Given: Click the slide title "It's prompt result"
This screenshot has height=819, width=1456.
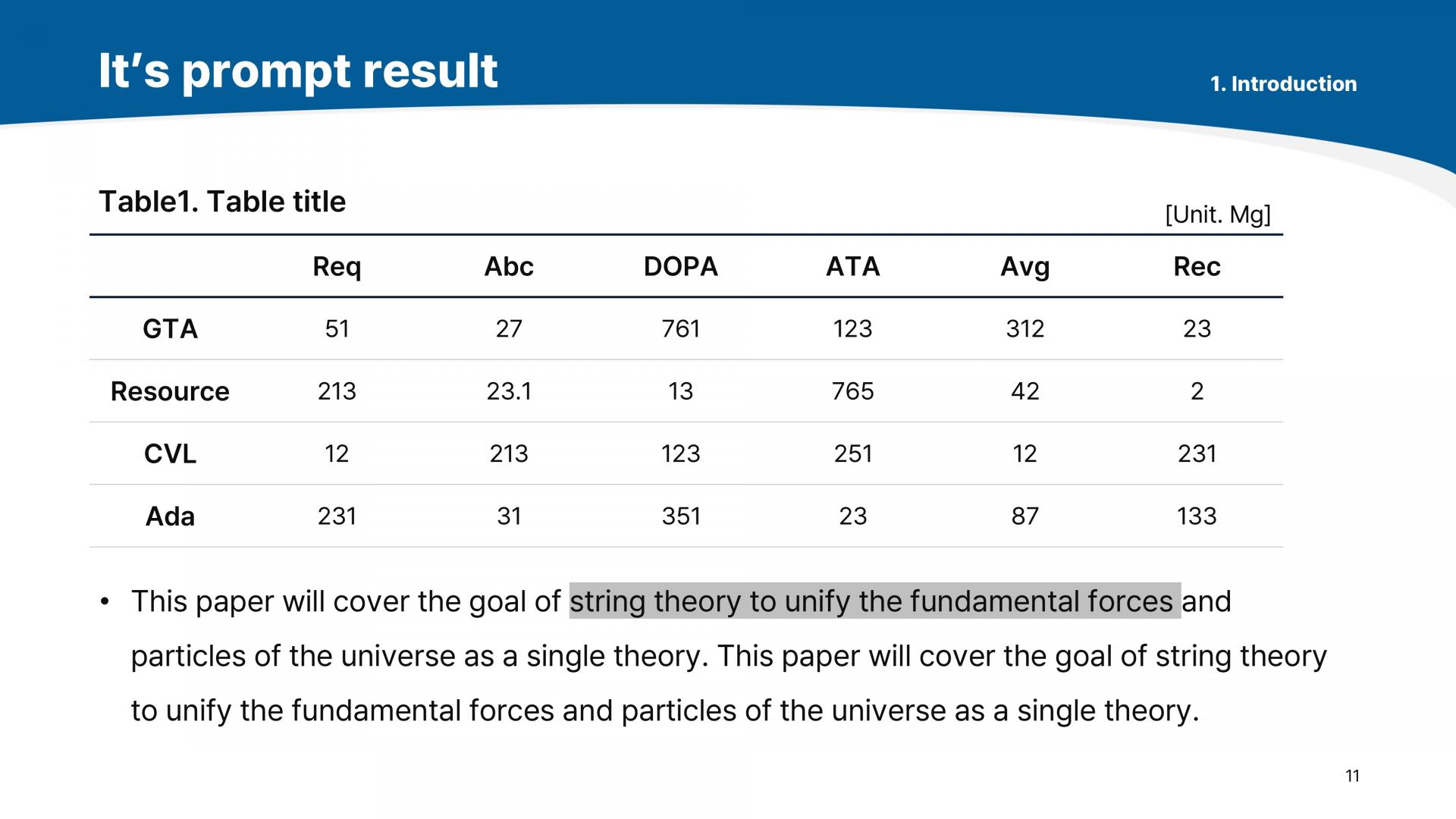Looking at the screenshot, I should coord(297,71).
